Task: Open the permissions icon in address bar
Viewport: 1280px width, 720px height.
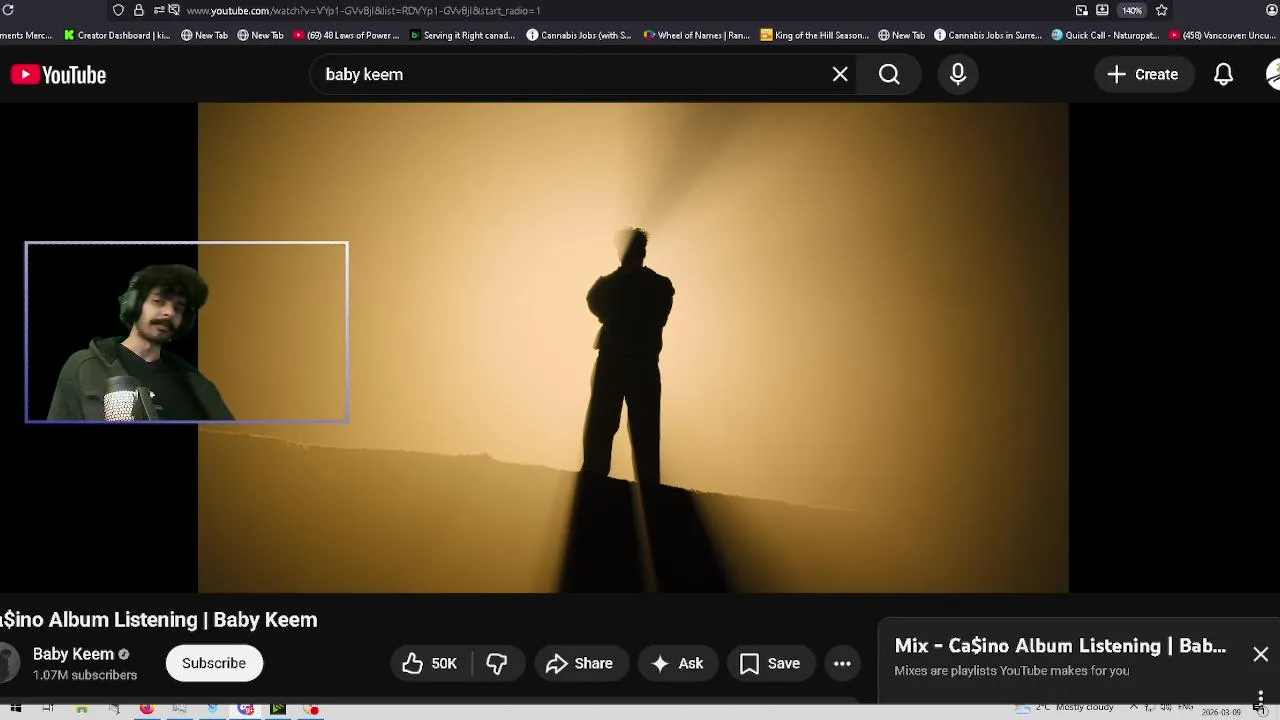Action: 159,10
